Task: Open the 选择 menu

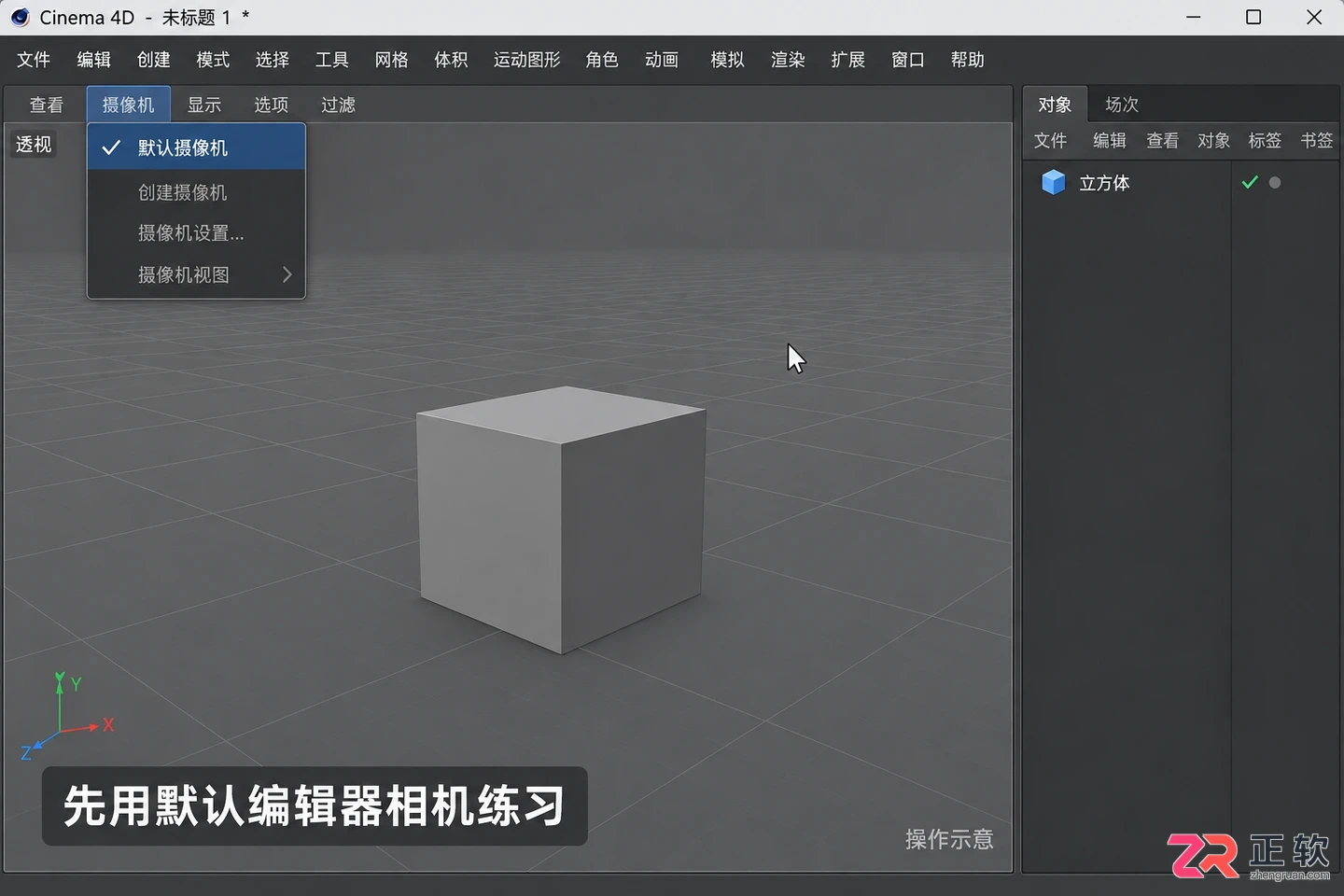Action: pos(273,60)
